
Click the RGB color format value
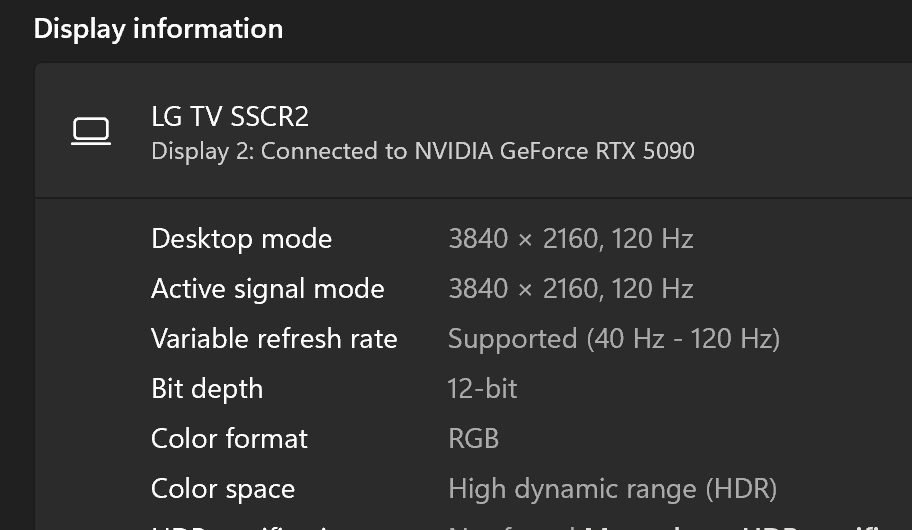tap(473, 439)
